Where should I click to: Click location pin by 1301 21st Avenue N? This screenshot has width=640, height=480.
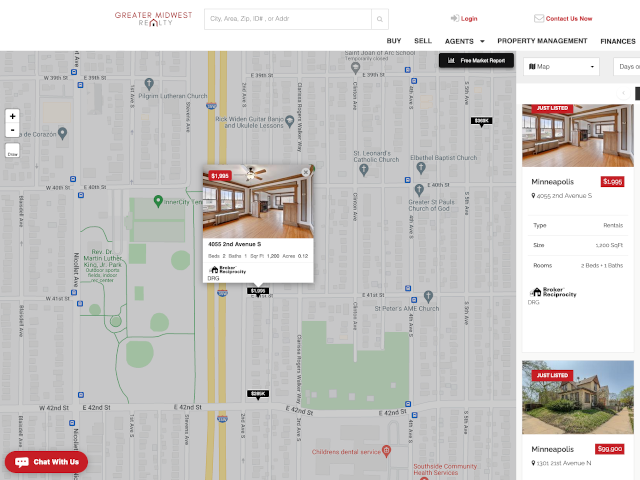tap(533, 463)
